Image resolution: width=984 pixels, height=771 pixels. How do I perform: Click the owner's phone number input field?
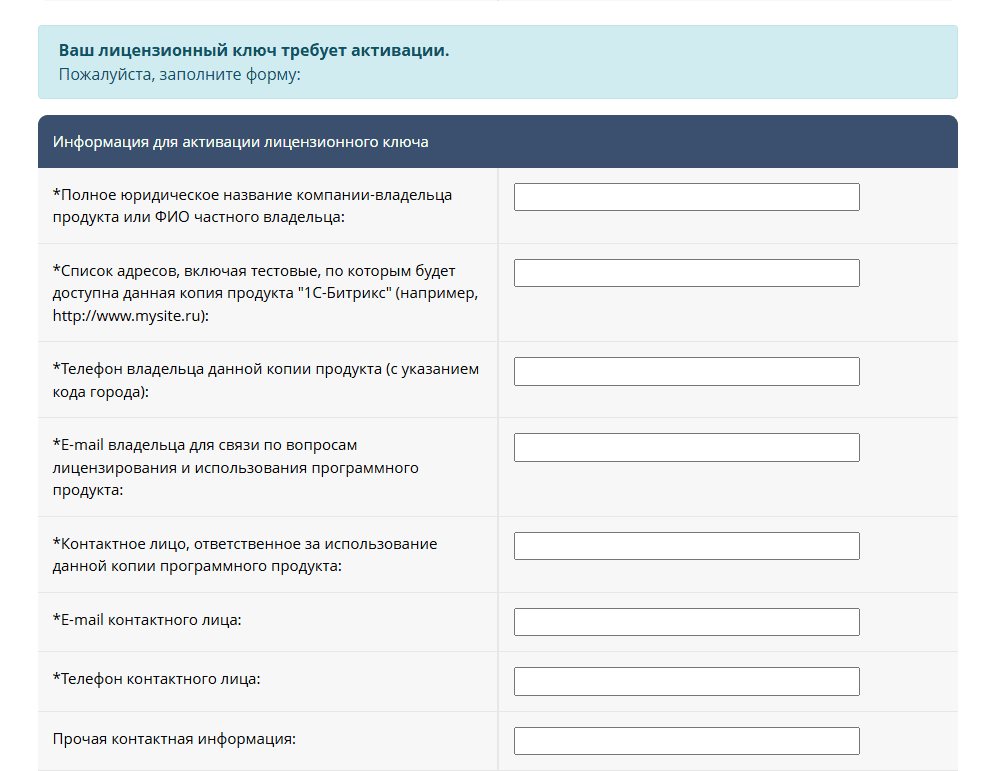pyautogui.click(x=686, y=371)
